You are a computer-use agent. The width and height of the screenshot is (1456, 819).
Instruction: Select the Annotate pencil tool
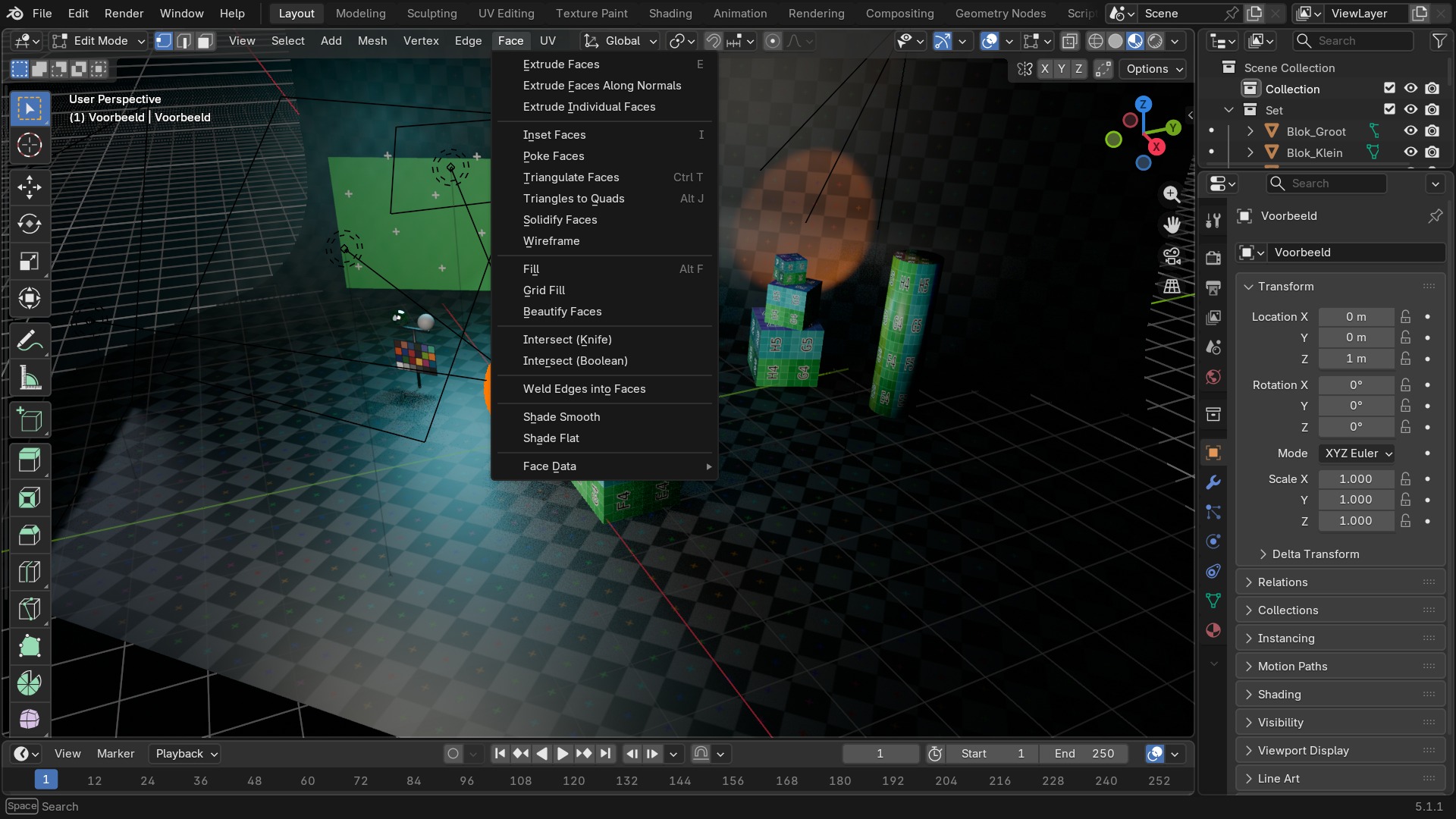coord(30,341)
